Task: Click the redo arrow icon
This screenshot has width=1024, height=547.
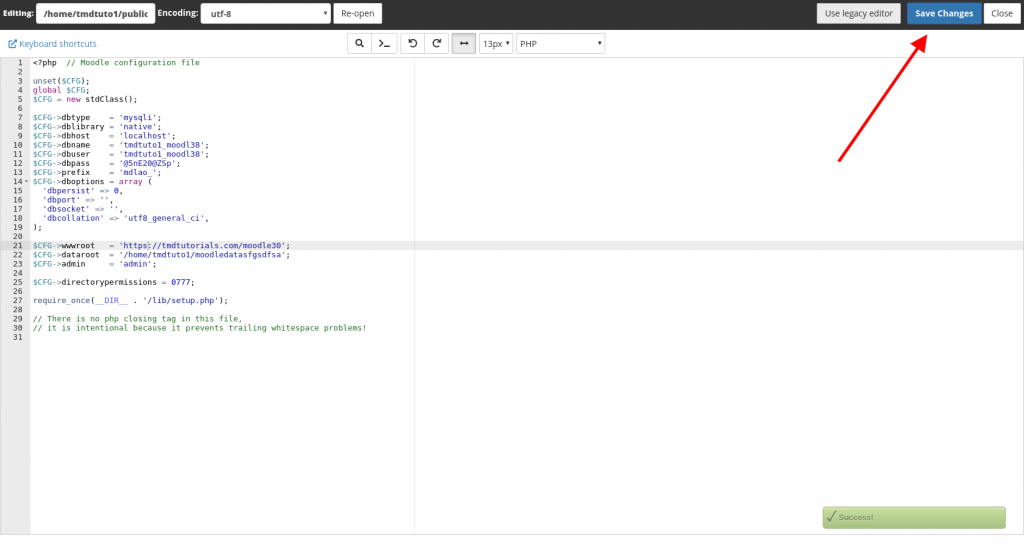Action: point(437,44)
